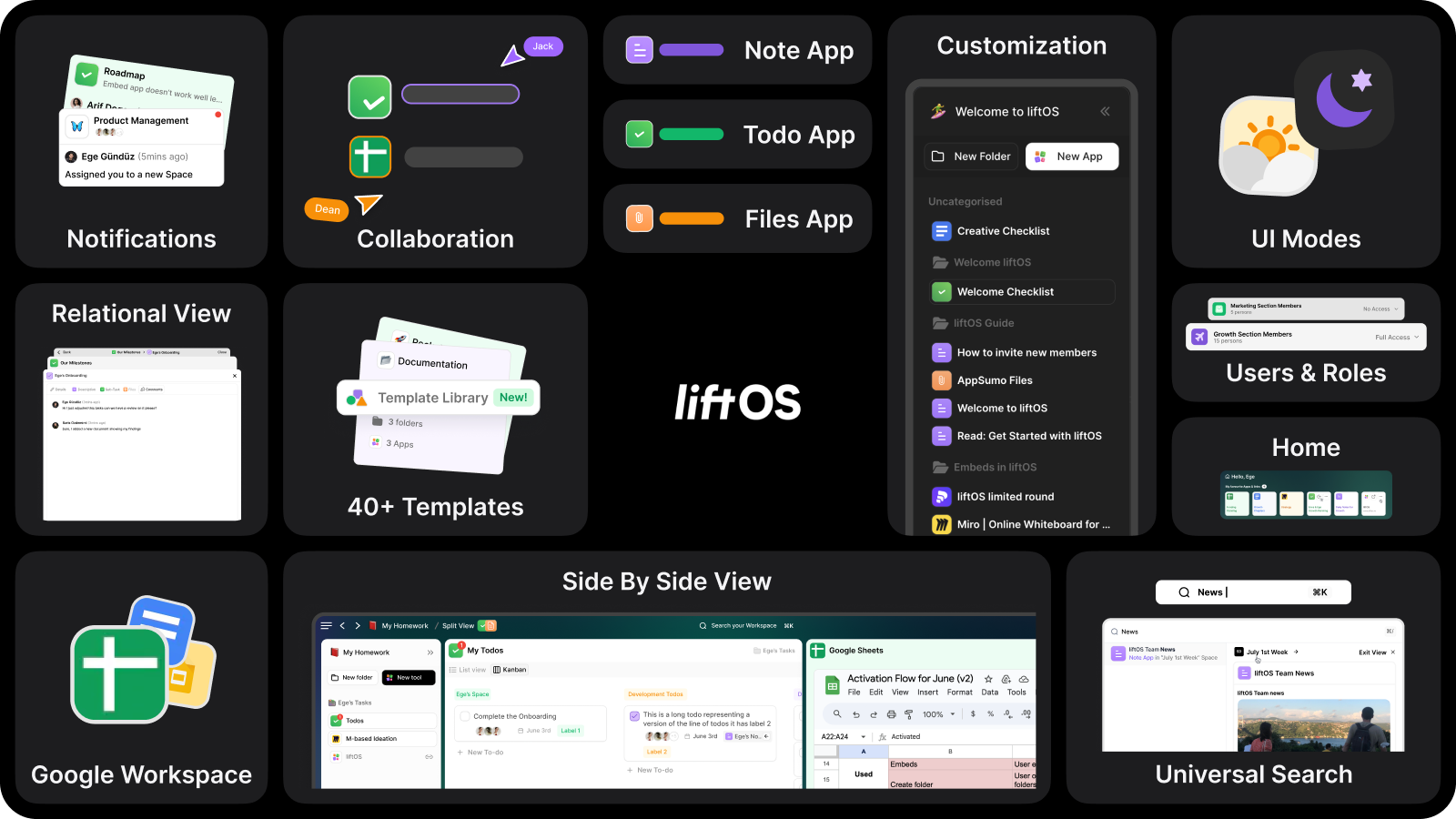
Task: Click the July 1st Week arrow link
Action: [1296, 652]
